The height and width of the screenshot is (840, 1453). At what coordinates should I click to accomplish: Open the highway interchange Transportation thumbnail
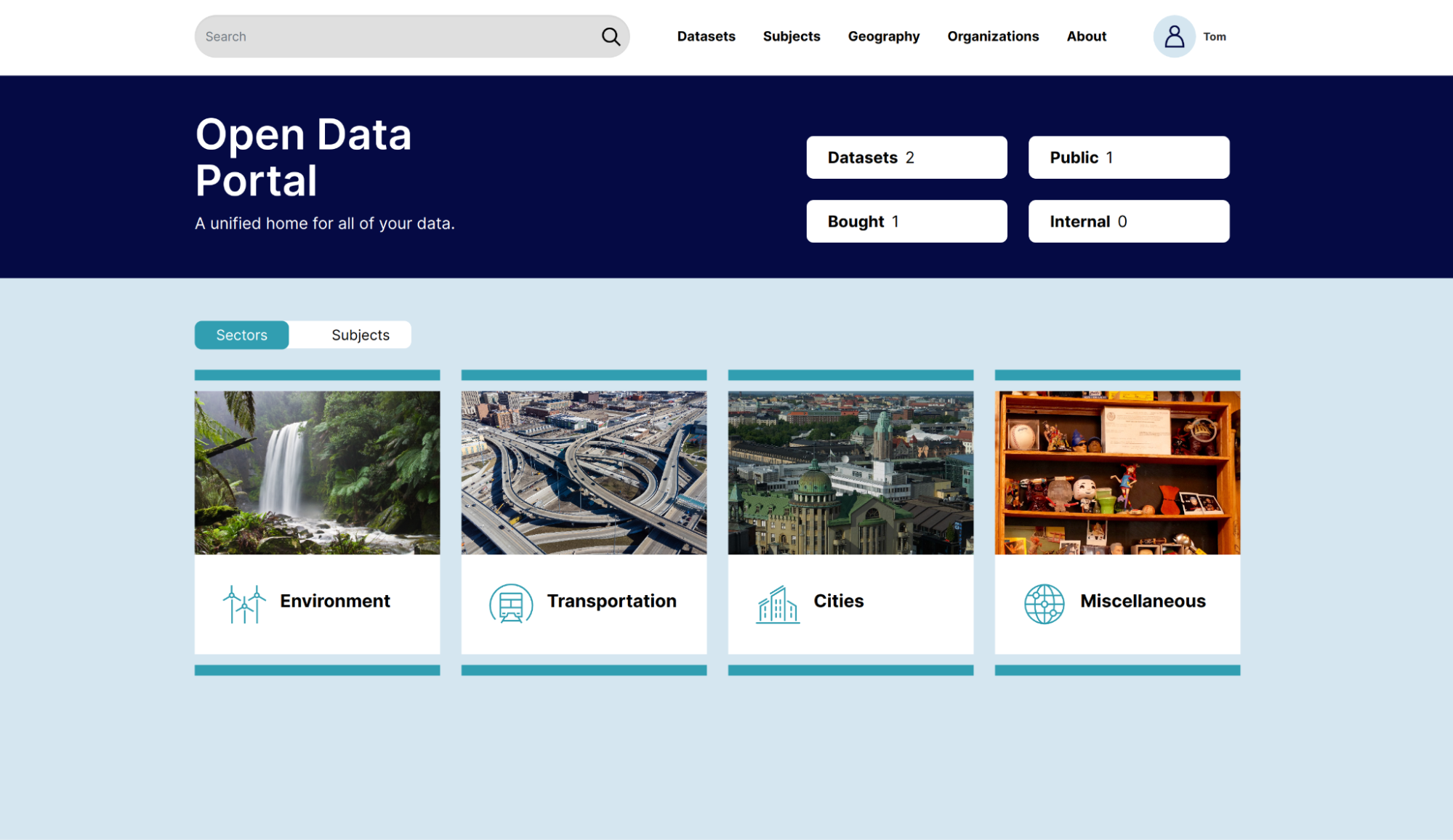pos(584,472)
